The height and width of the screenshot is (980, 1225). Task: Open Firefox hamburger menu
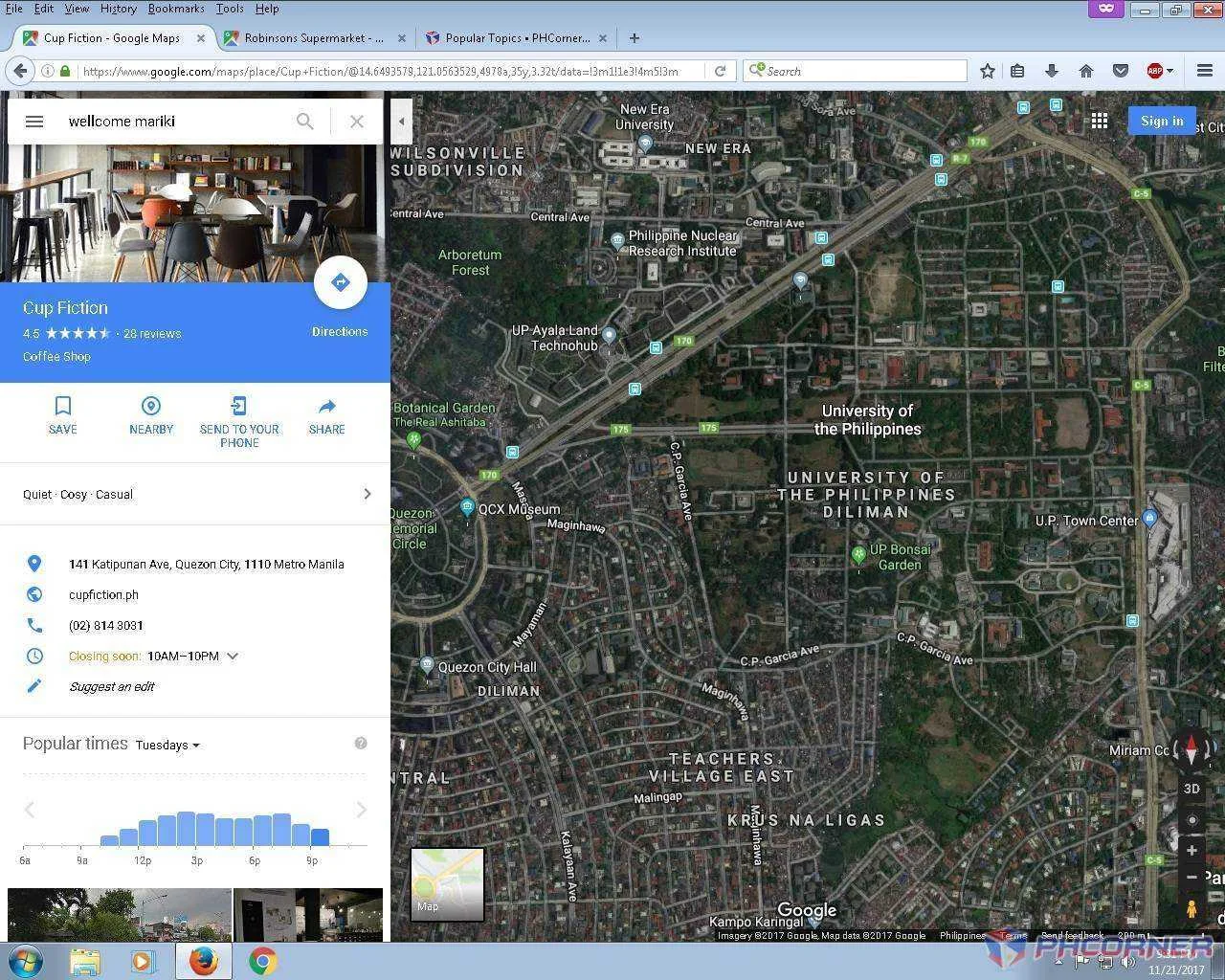point(1205,71)
